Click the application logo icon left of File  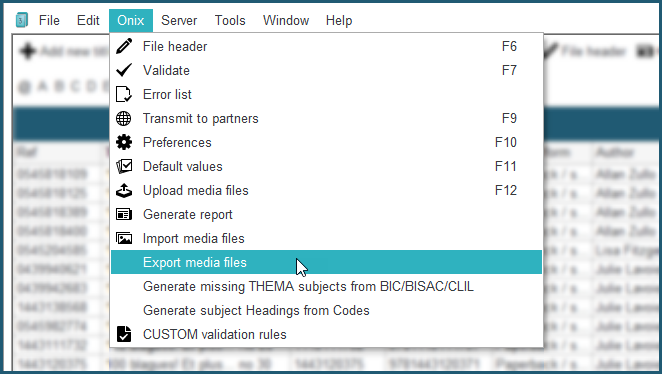22,20
